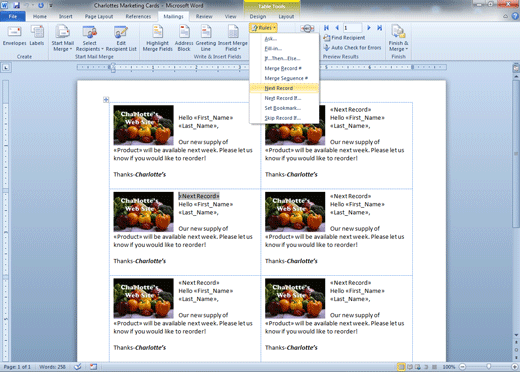
Task: Click the zoom slider handle
Action: (488, 367)
